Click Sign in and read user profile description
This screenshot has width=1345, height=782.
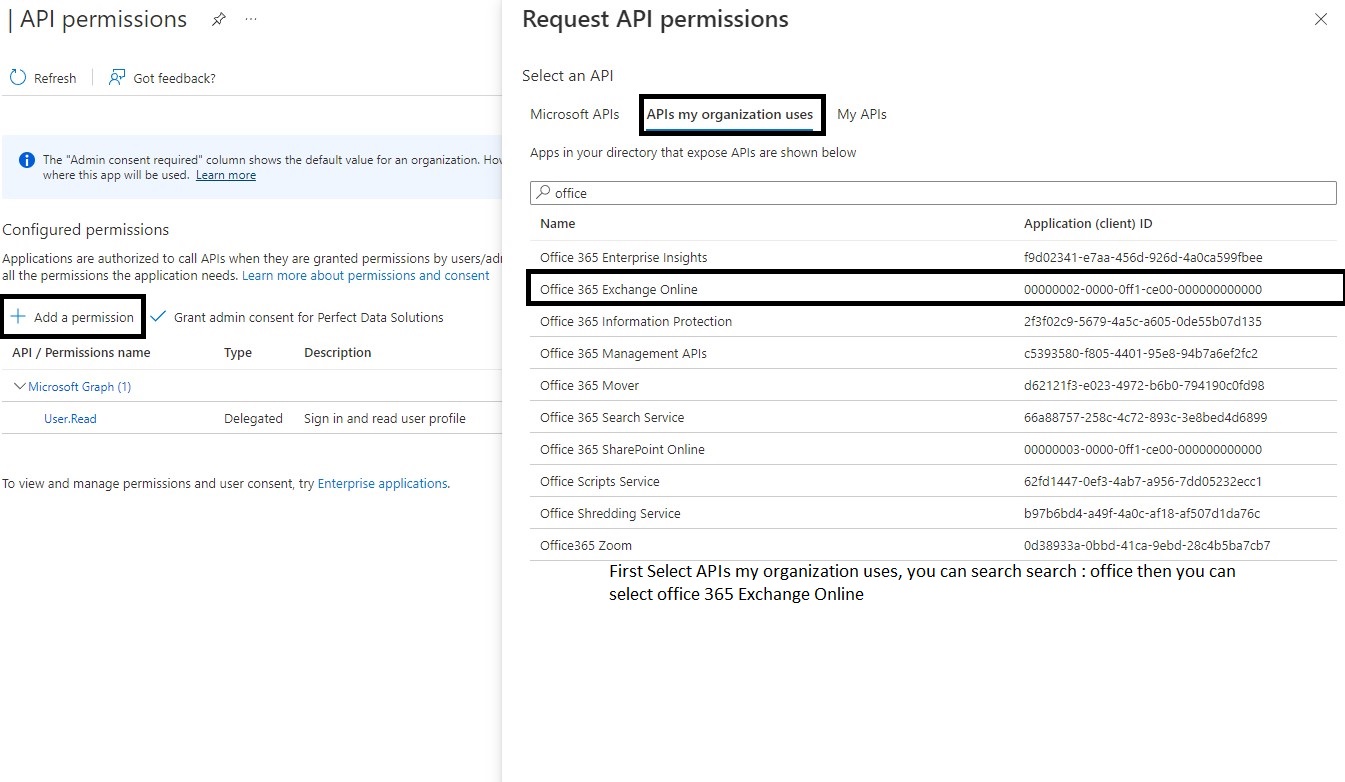(x=385, y=419)
